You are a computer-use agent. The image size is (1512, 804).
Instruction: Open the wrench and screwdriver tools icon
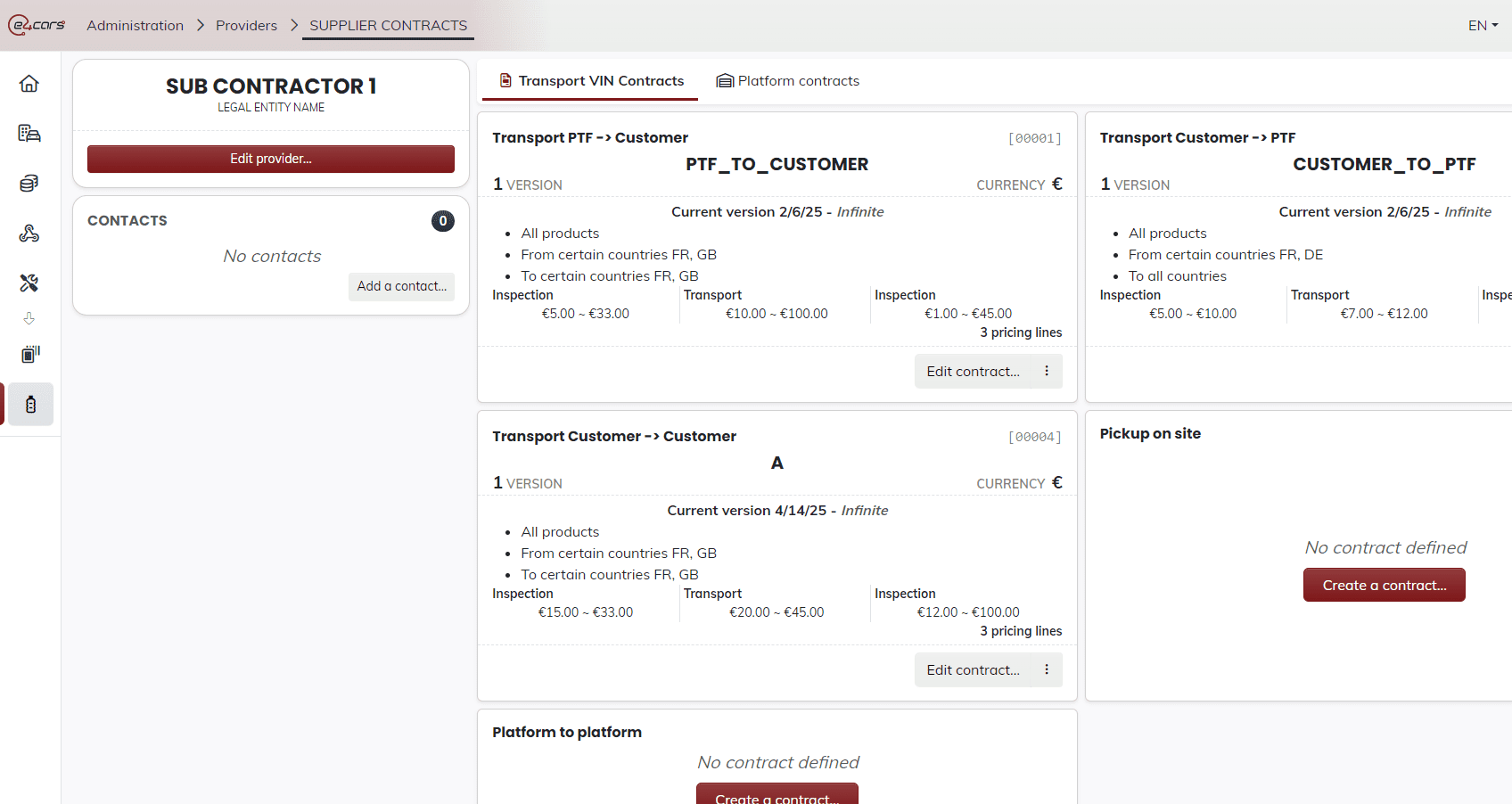click(x=29, y=283)
